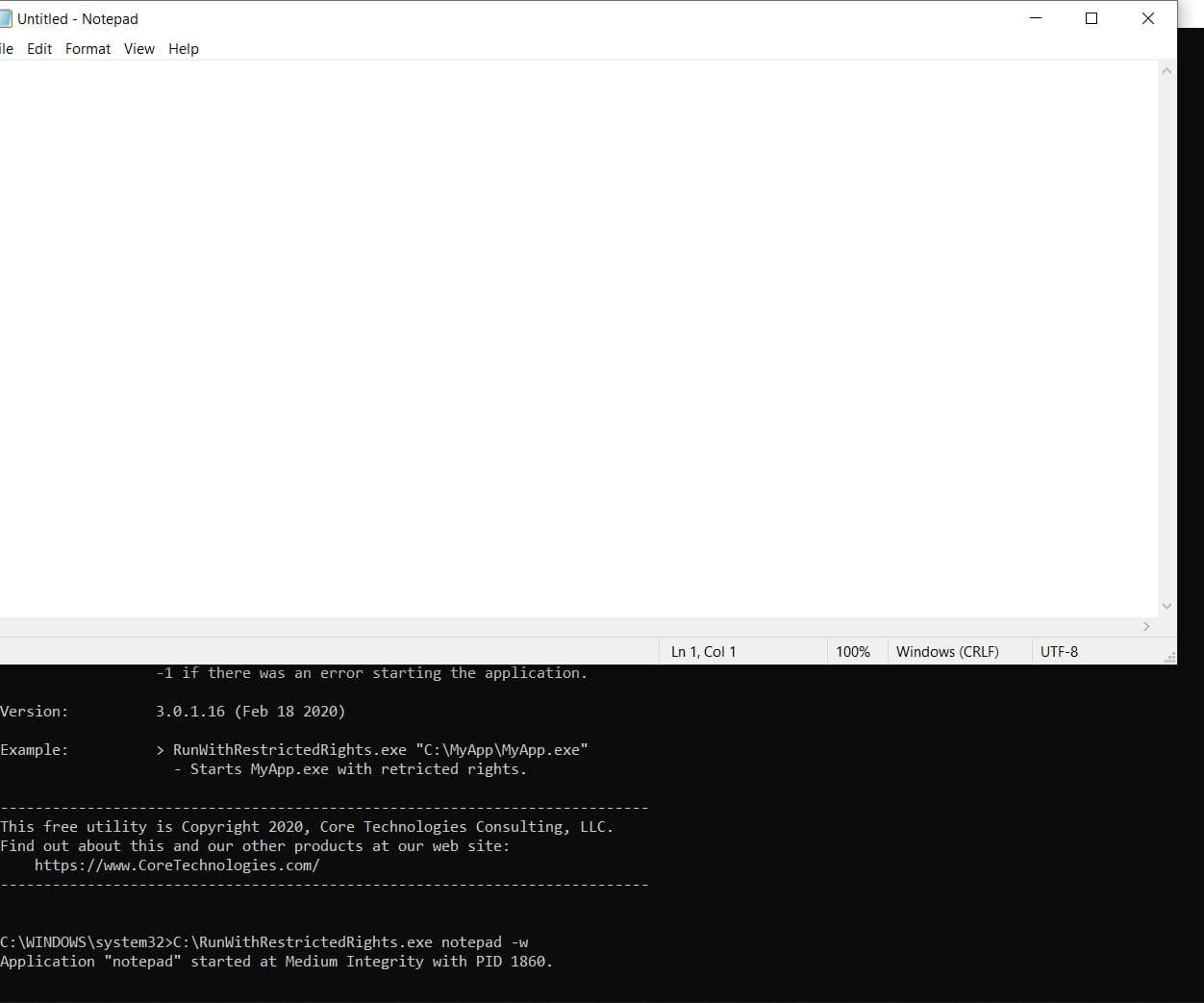
Task: Click the 100% zoom level indicator
Action: [x=854, y=651]
